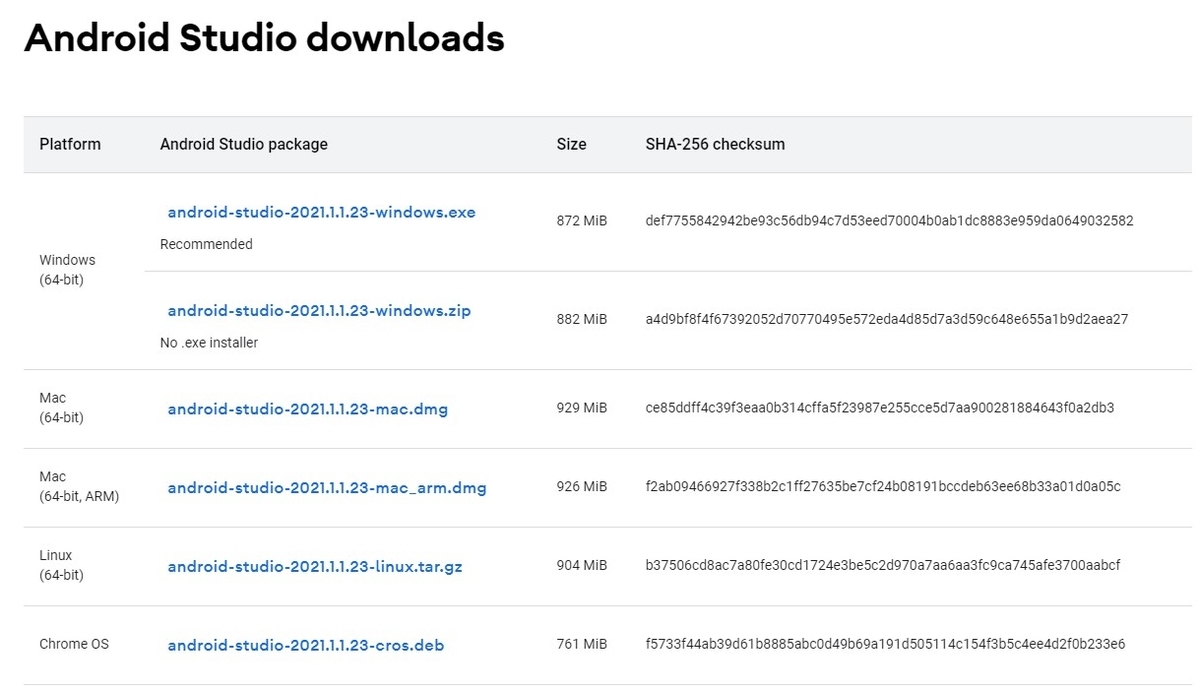Click the 926 MiB size value
The height and width of the screenshot is (691, 1200).
tap(582, 486)
